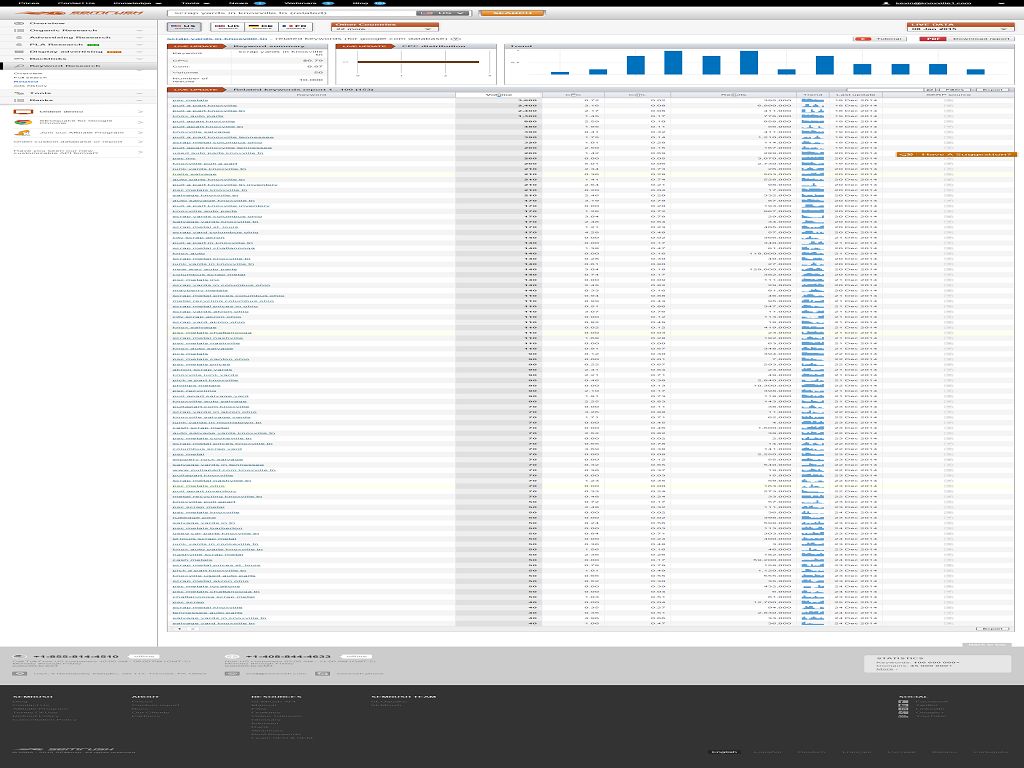The height and width of the screenshot is (768, 1024).
Task: Click the red PDF icon
Action: [932, 39]
